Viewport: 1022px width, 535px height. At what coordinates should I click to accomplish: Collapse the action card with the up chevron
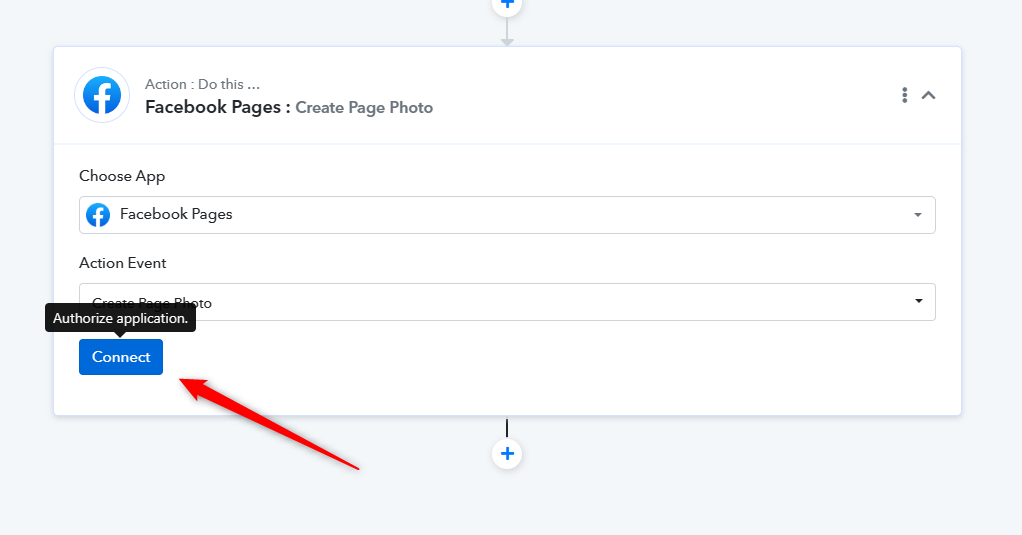(x=928, y=95)
